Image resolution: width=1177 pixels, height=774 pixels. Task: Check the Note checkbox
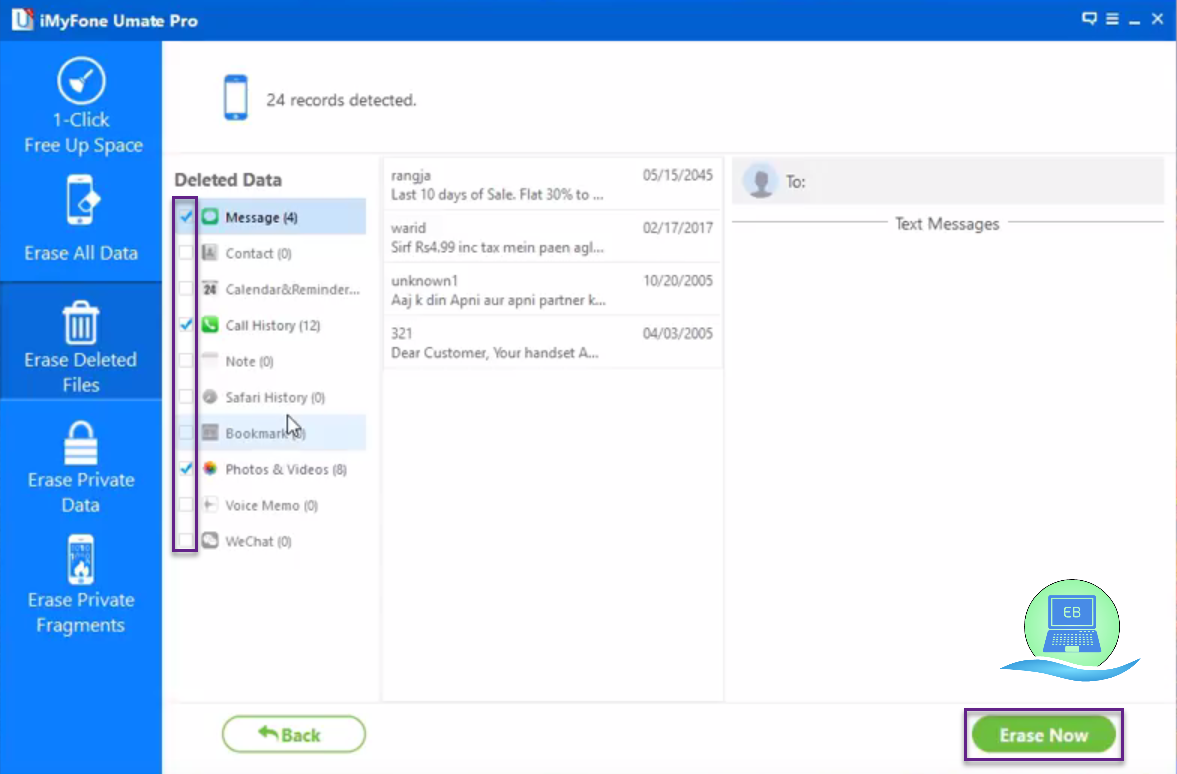(185, 361)
